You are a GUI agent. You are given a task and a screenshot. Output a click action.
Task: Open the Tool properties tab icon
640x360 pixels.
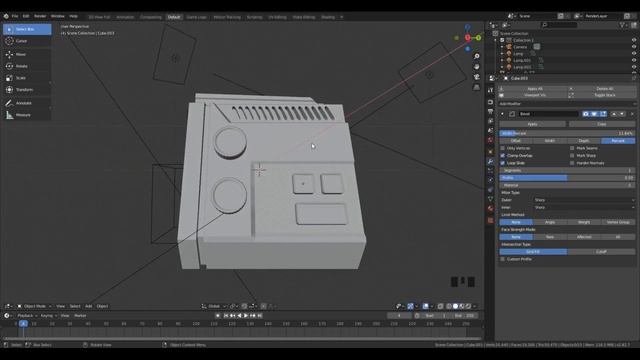[491, 90]
